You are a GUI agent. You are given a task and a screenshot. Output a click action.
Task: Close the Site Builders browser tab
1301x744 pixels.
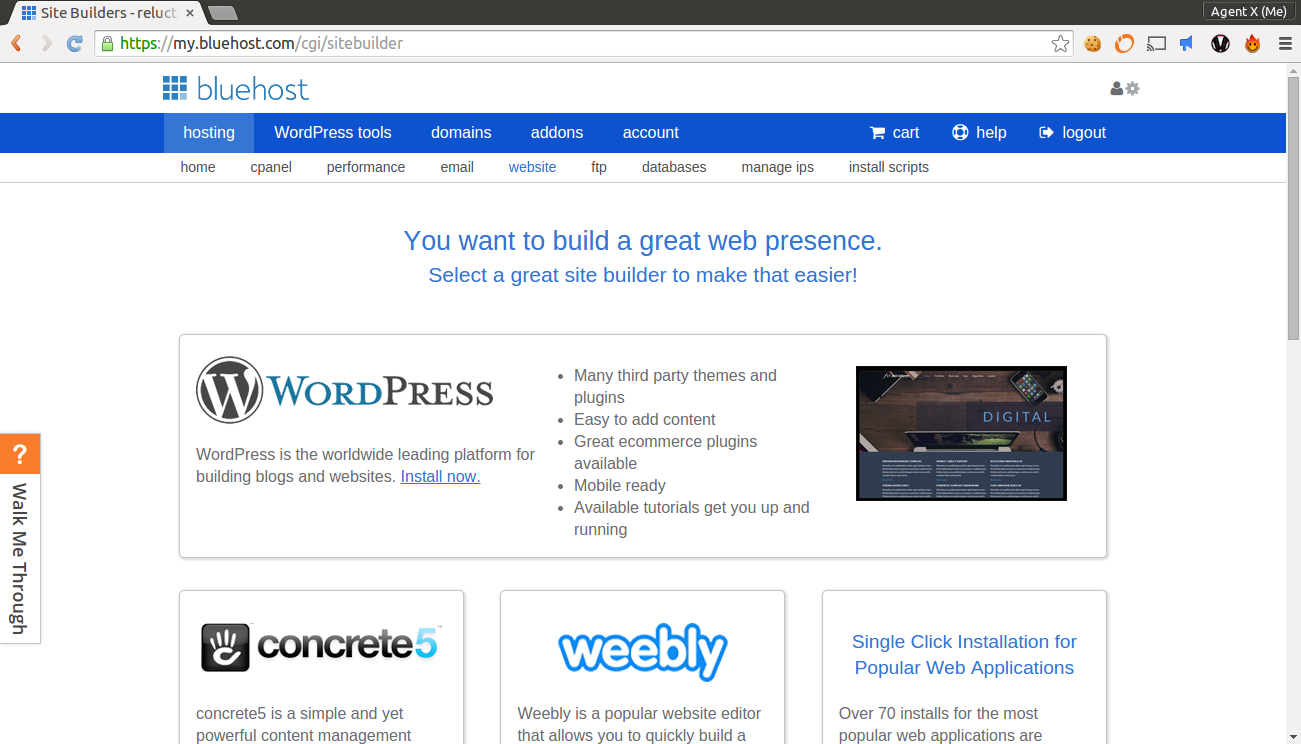(x=190, y=12)
